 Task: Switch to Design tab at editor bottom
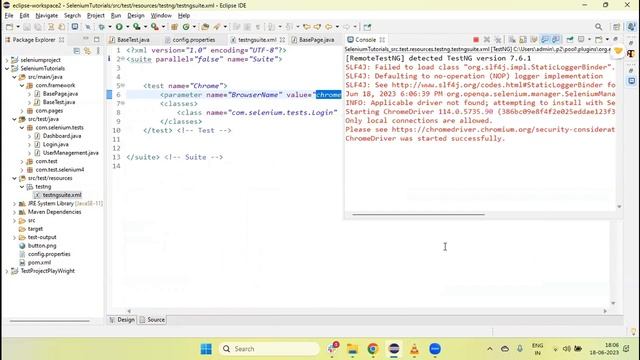click(x=122, y=320)
